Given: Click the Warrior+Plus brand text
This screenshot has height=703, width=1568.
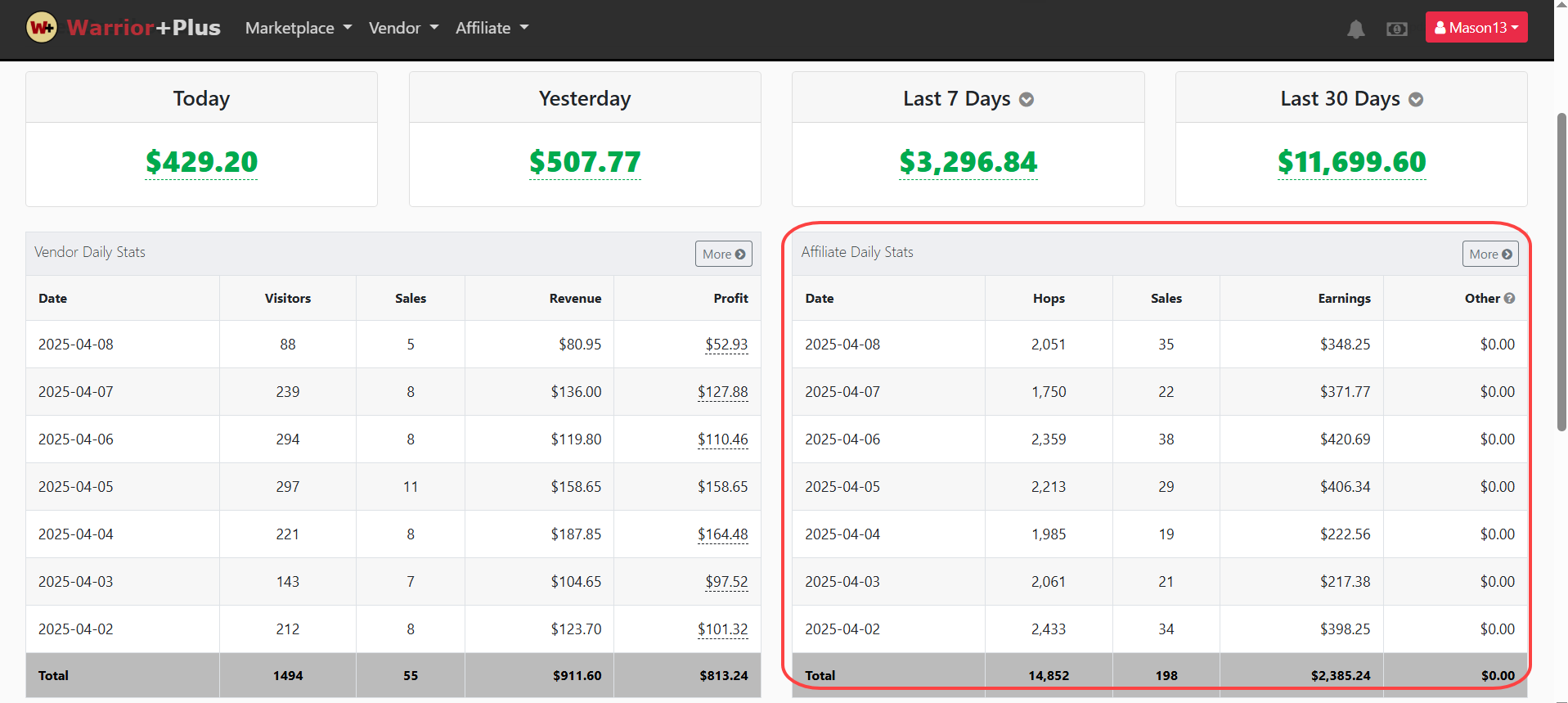Looking at the screenshot, I should coord(144,28).
